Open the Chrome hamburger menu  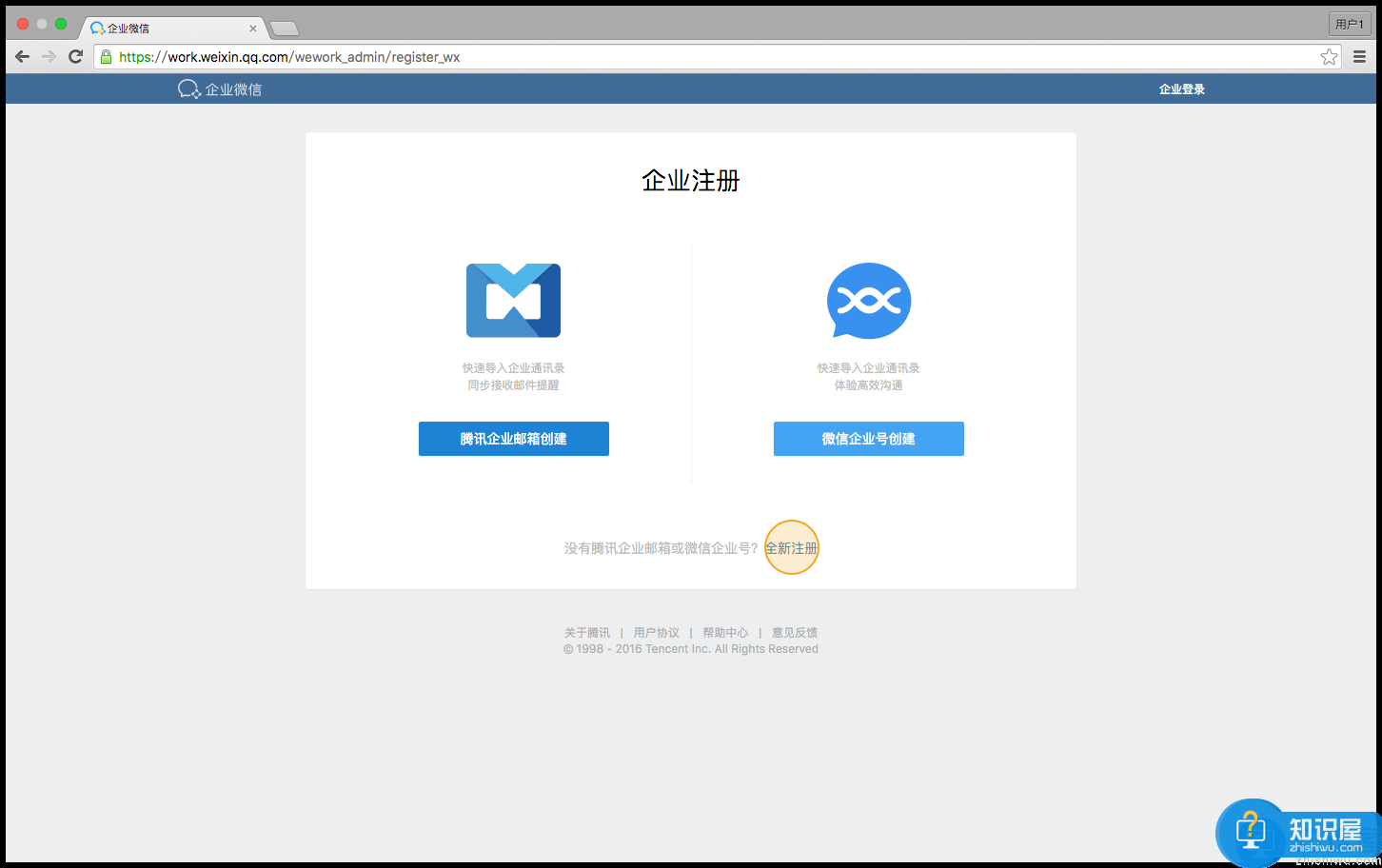[1360, 57]
